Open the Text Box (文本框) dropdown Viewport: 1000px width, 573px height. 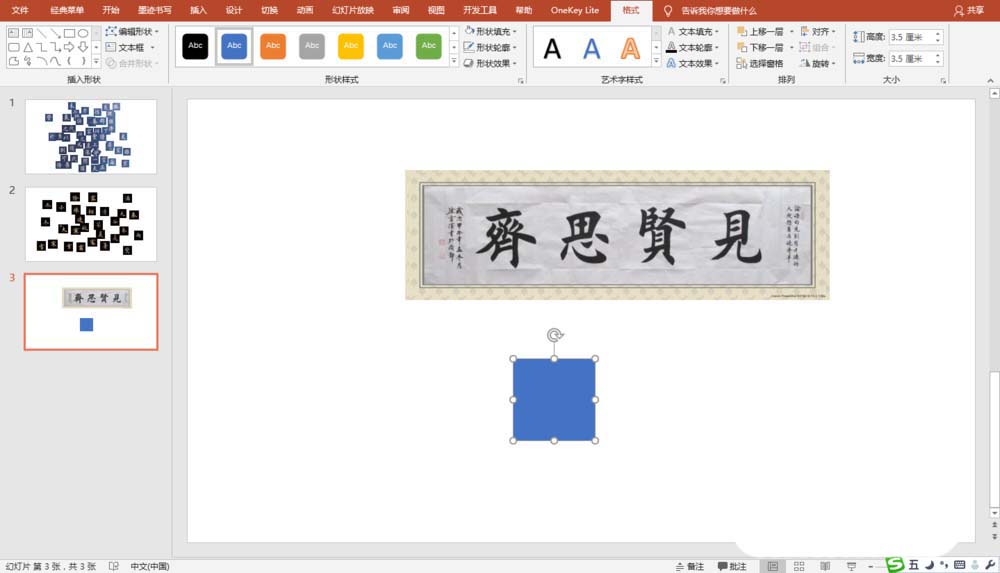[131, 47]
